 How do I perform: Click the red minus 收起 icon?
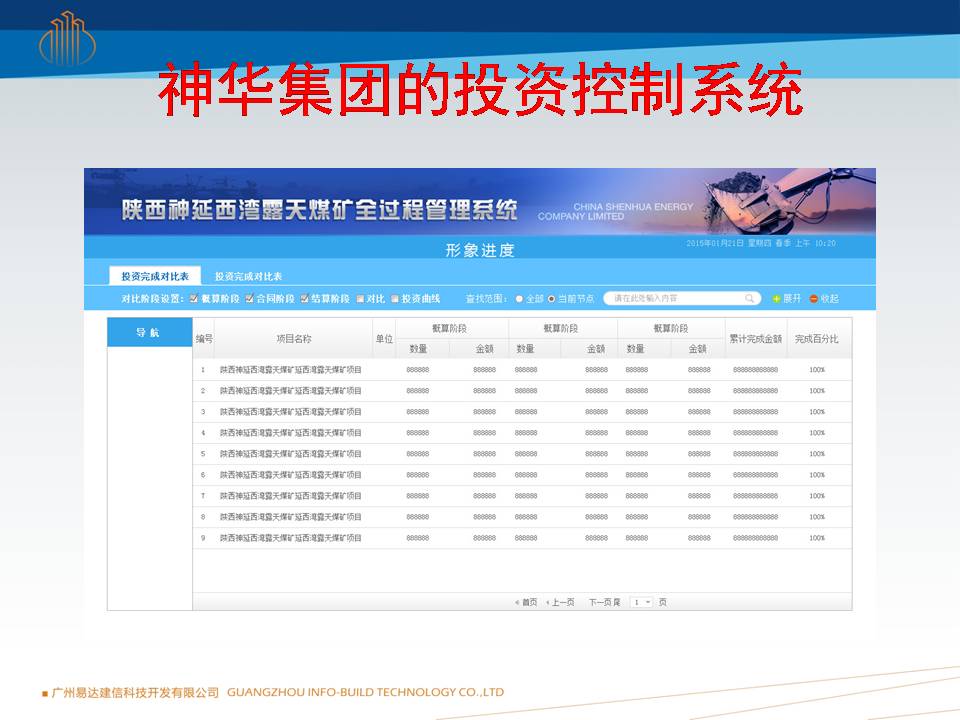coord(814,299)
